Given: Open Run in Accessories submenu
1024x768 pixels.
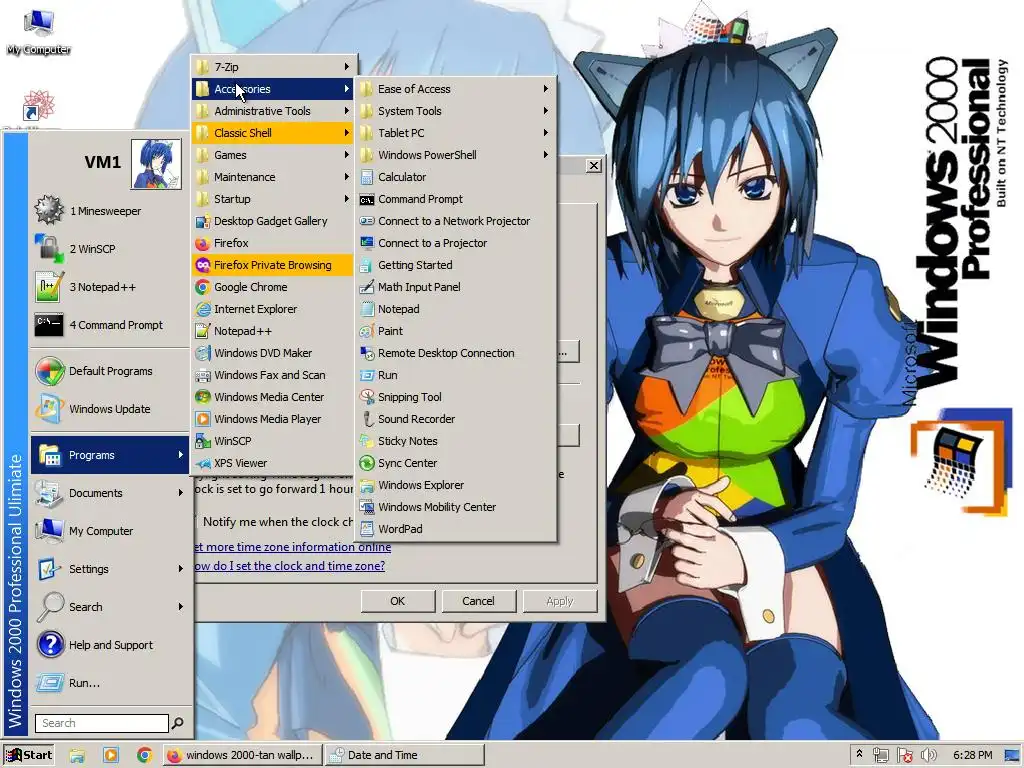Looking at the screenshot, I should [x=455, y=375].
